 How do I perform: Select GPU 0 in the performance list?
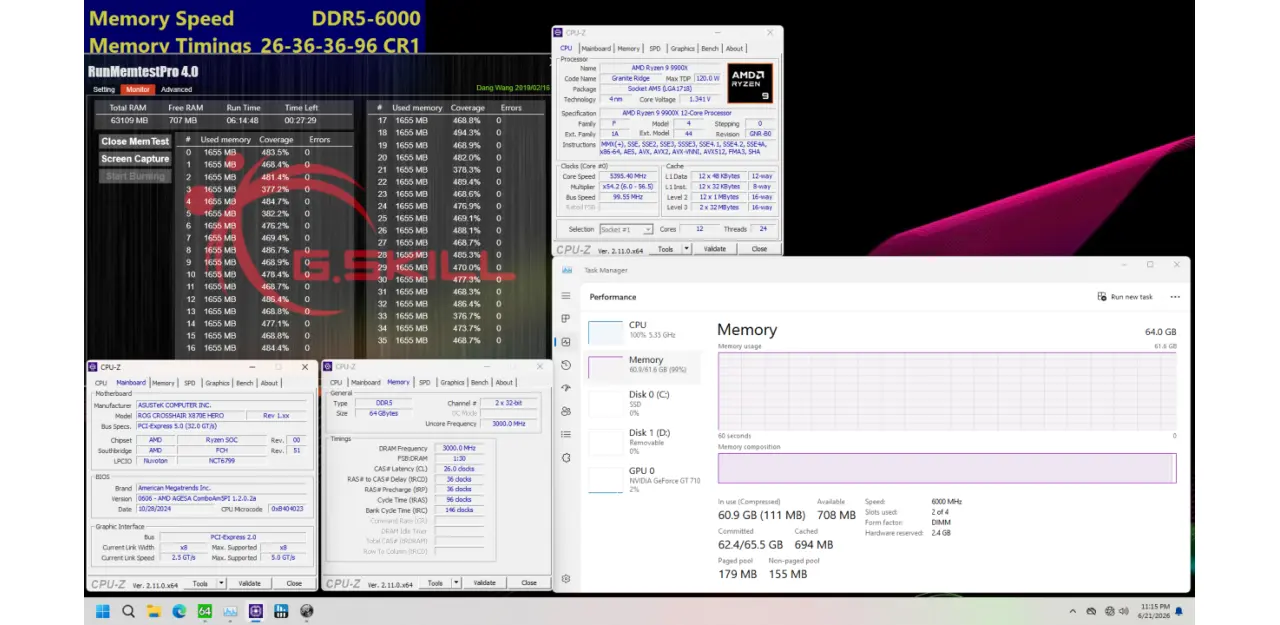coord(641,476)
